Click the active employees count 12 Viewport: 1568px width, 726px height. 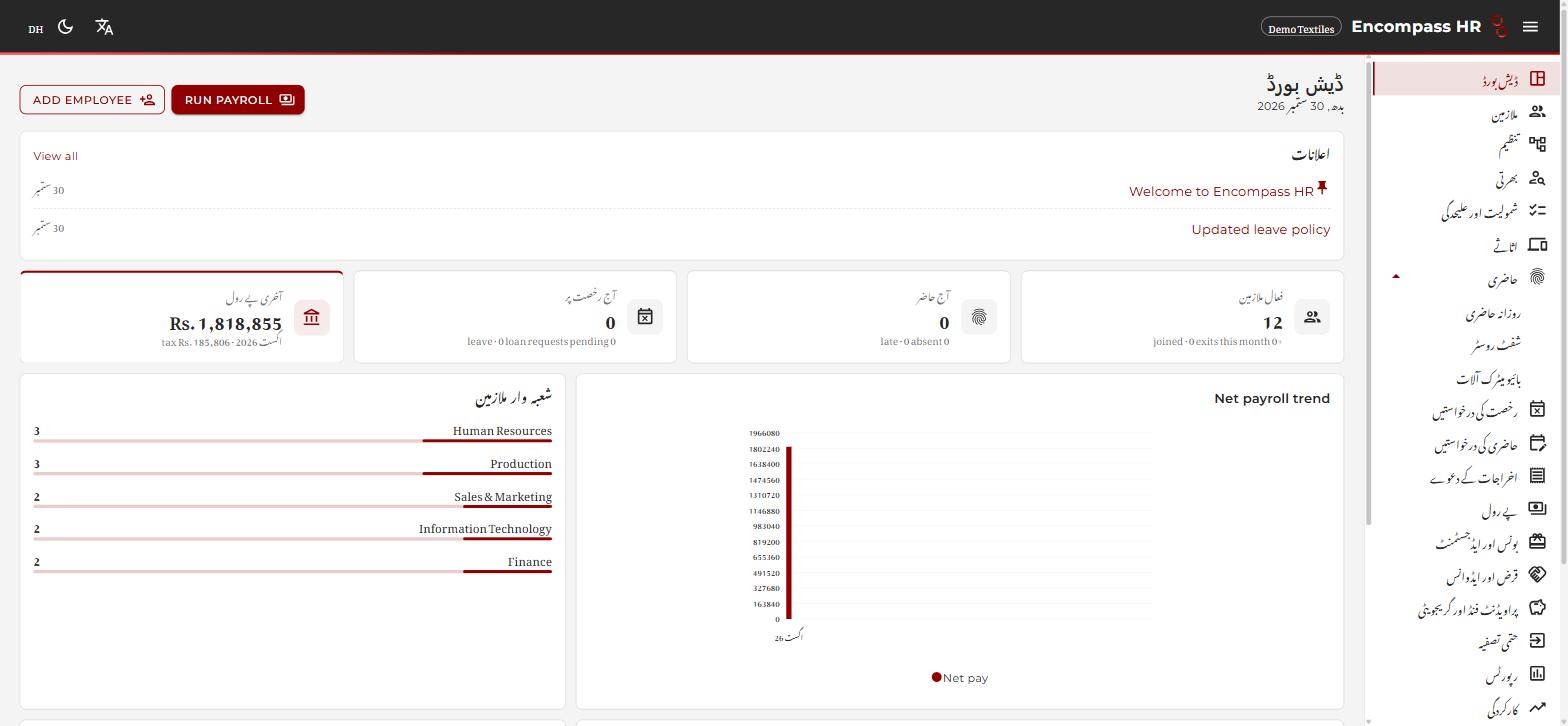click(1272, 323)
